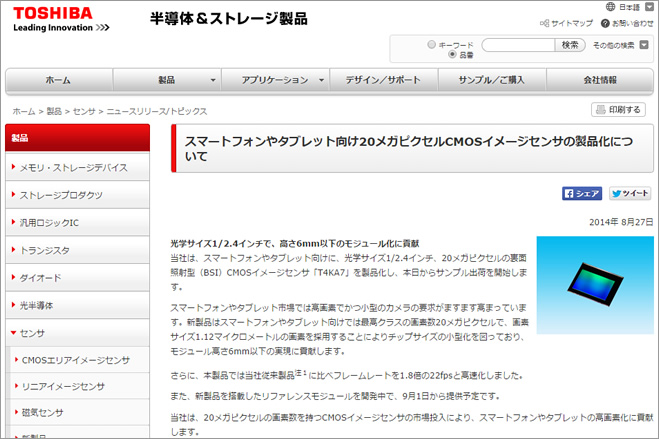Screen dimensions: 659x439
Task: Click the red 製品 sidebar header
Action: 77,138
